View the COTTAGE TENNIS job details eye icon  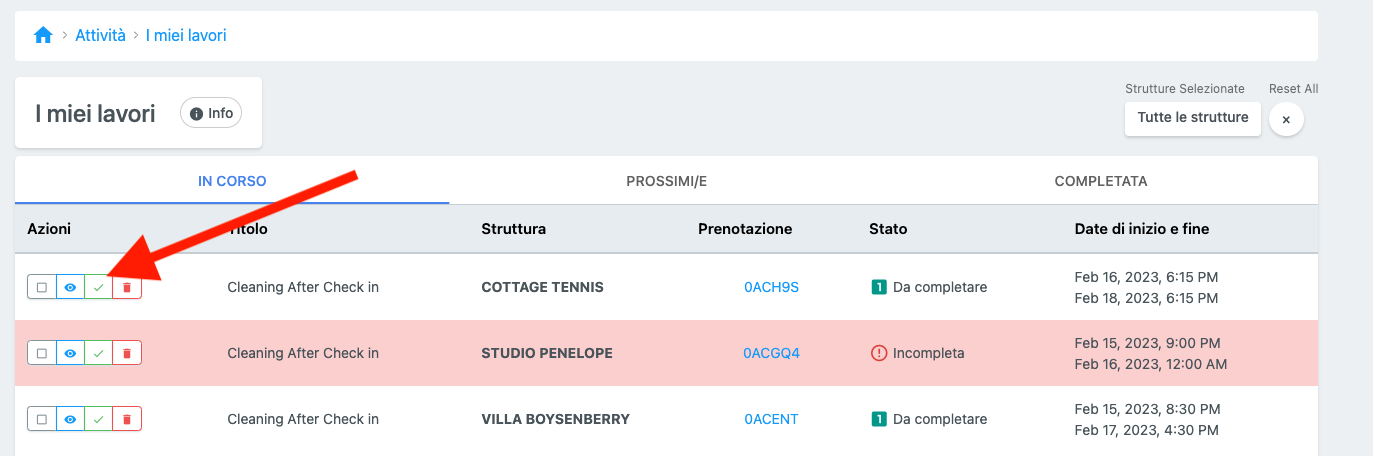click(70, 287)
